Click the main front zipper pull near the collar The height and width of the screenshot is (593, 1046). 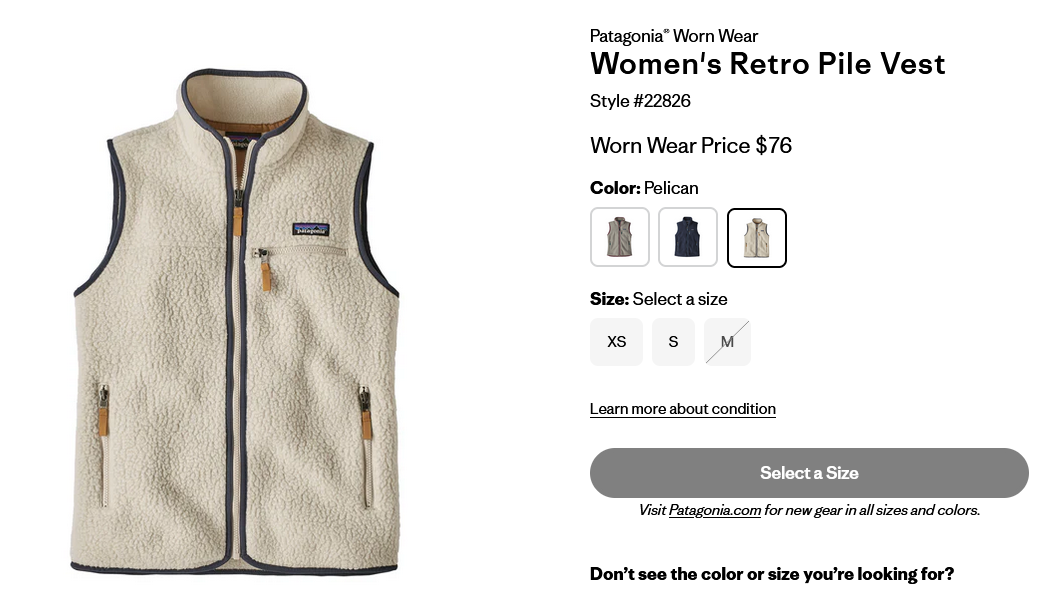coord(237,215)
